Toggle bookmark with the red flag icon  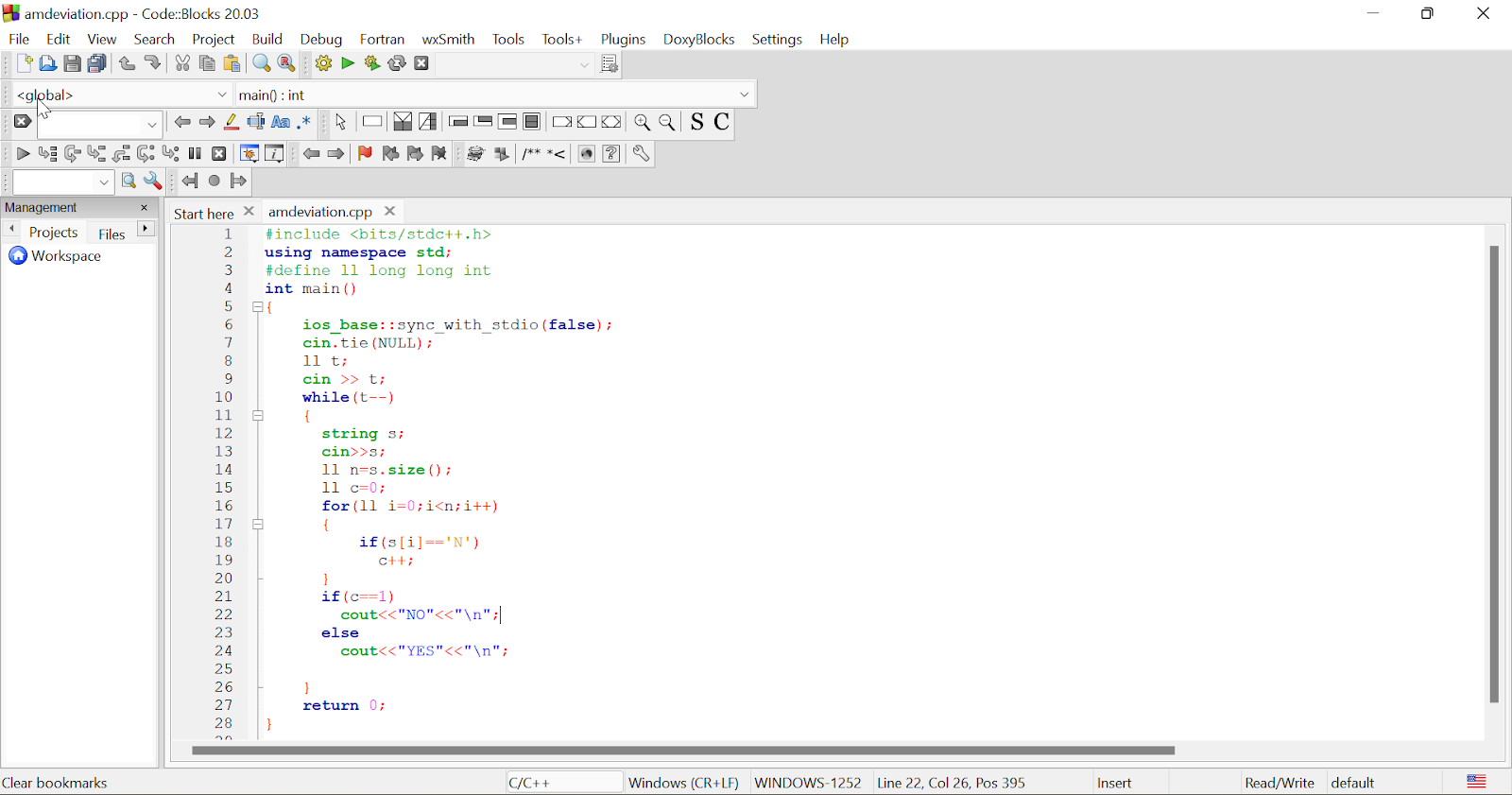[365, 154]
